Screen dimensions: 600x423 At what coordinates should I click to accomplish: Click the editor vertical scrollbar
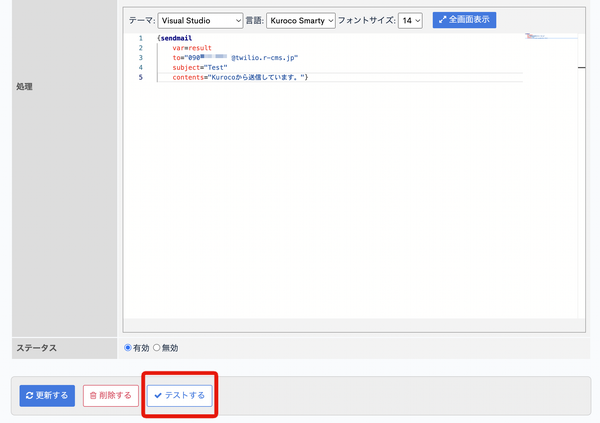click(x=581, y=175)
